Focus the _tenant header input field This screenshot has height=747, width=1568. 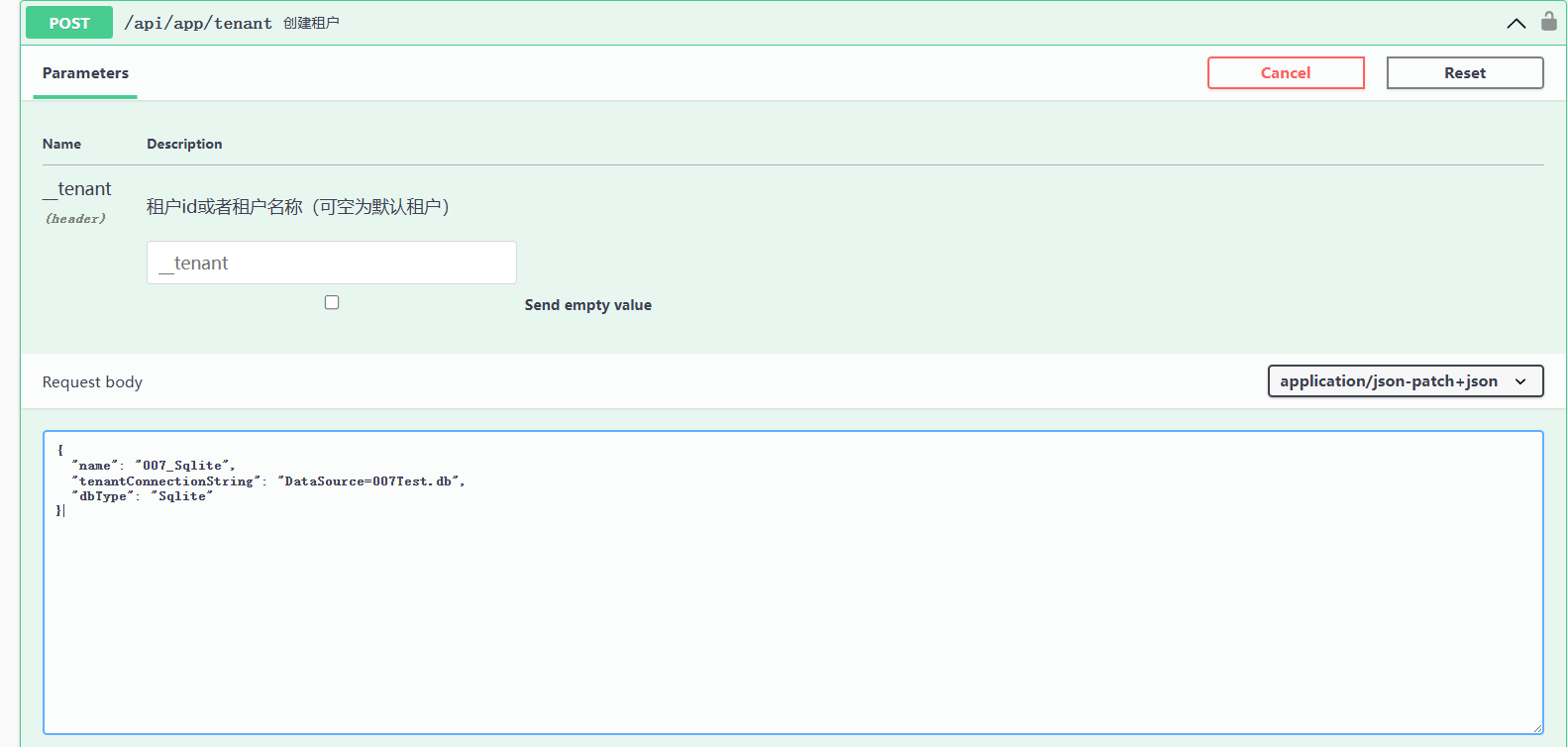331,263
